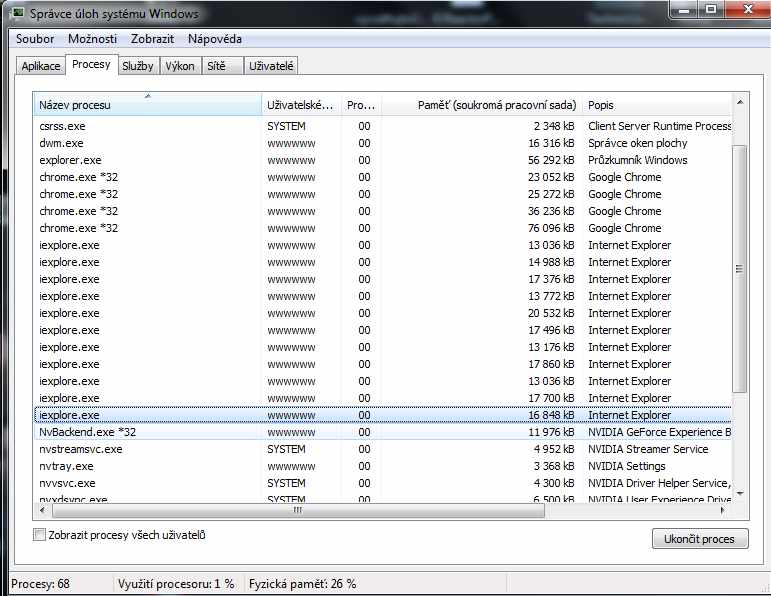Switch to the Výkon tab

[x=180, y=66]
